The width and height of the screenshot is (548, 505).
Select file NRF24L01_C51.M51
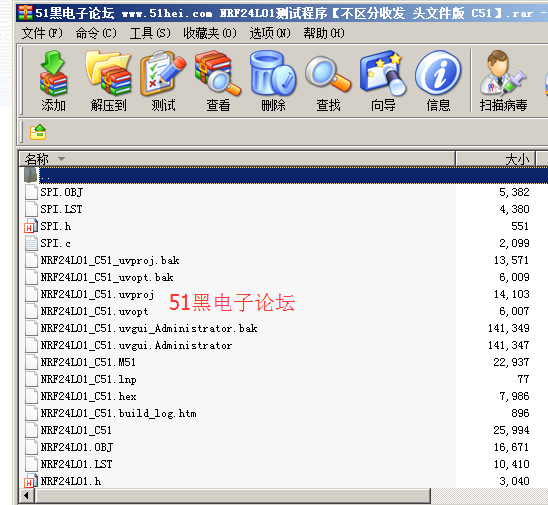coord(88,362)
